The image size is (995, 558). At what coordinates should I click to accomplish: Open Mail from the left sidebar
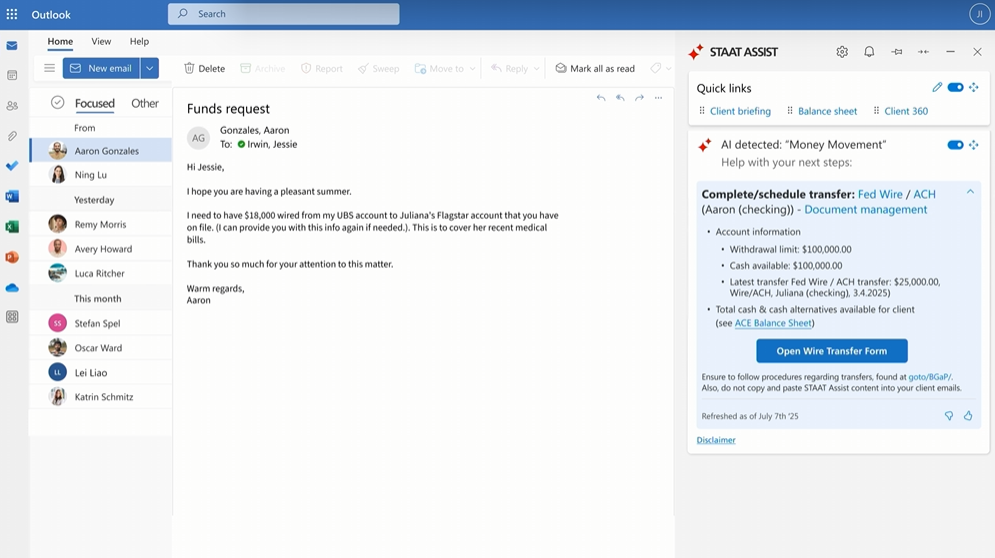12,46
